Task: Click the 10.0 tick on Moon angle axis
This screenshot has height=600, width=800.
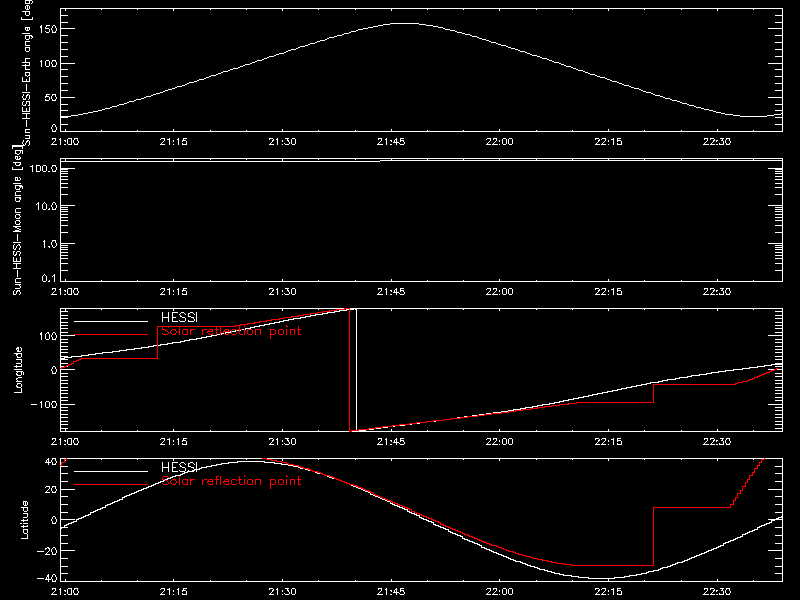Action: [x=46, y=206]
